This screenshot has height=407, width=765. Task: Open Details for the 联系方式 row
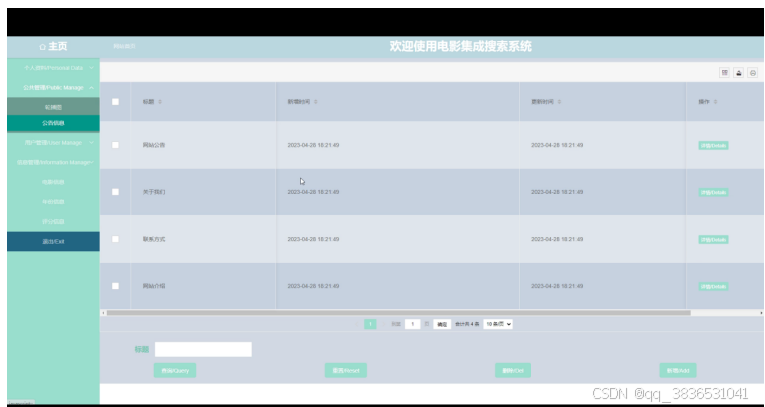(x=713, y=240)
